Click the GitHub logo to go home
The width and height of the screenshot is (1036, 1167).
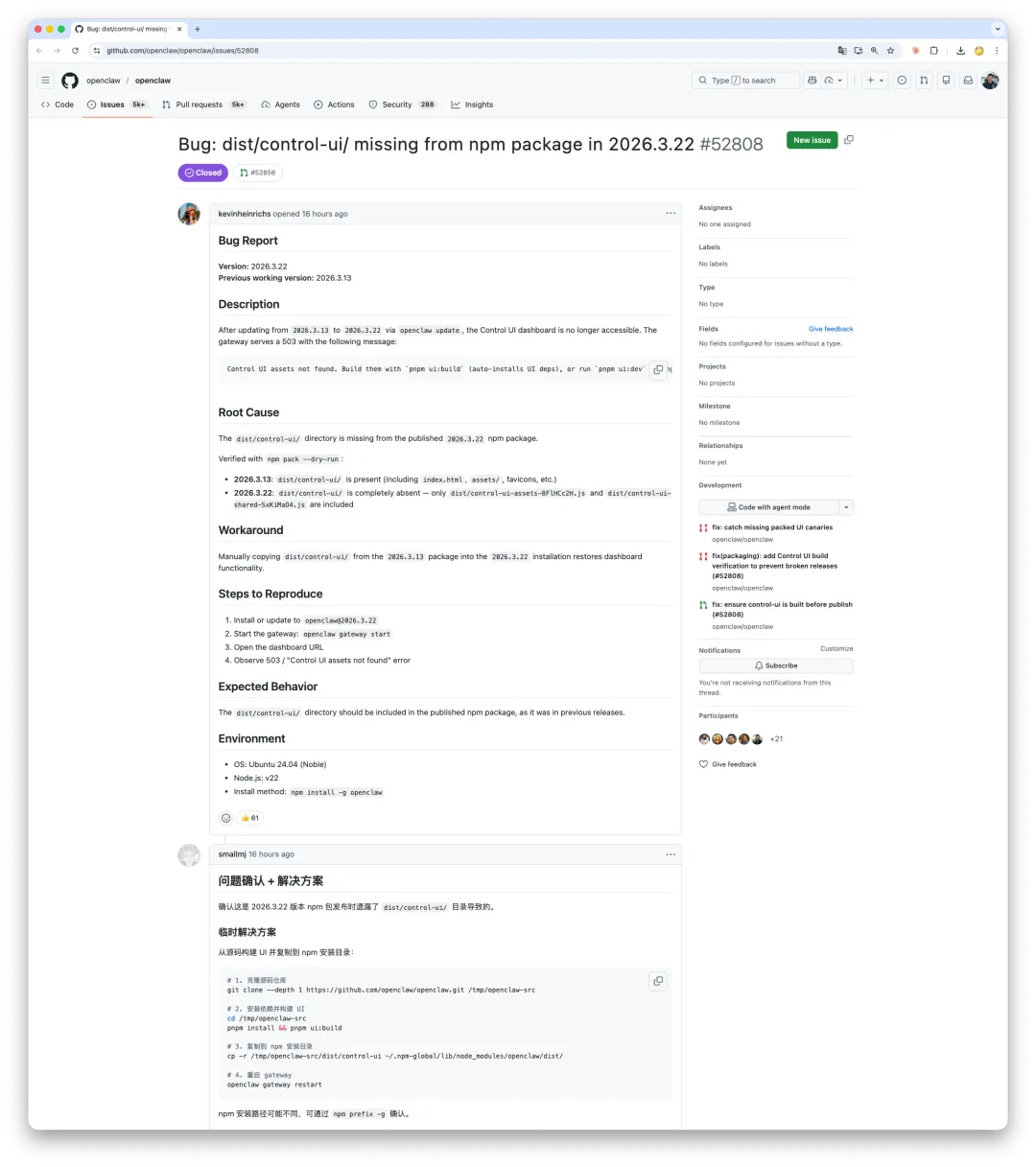[x=70, y=81]
